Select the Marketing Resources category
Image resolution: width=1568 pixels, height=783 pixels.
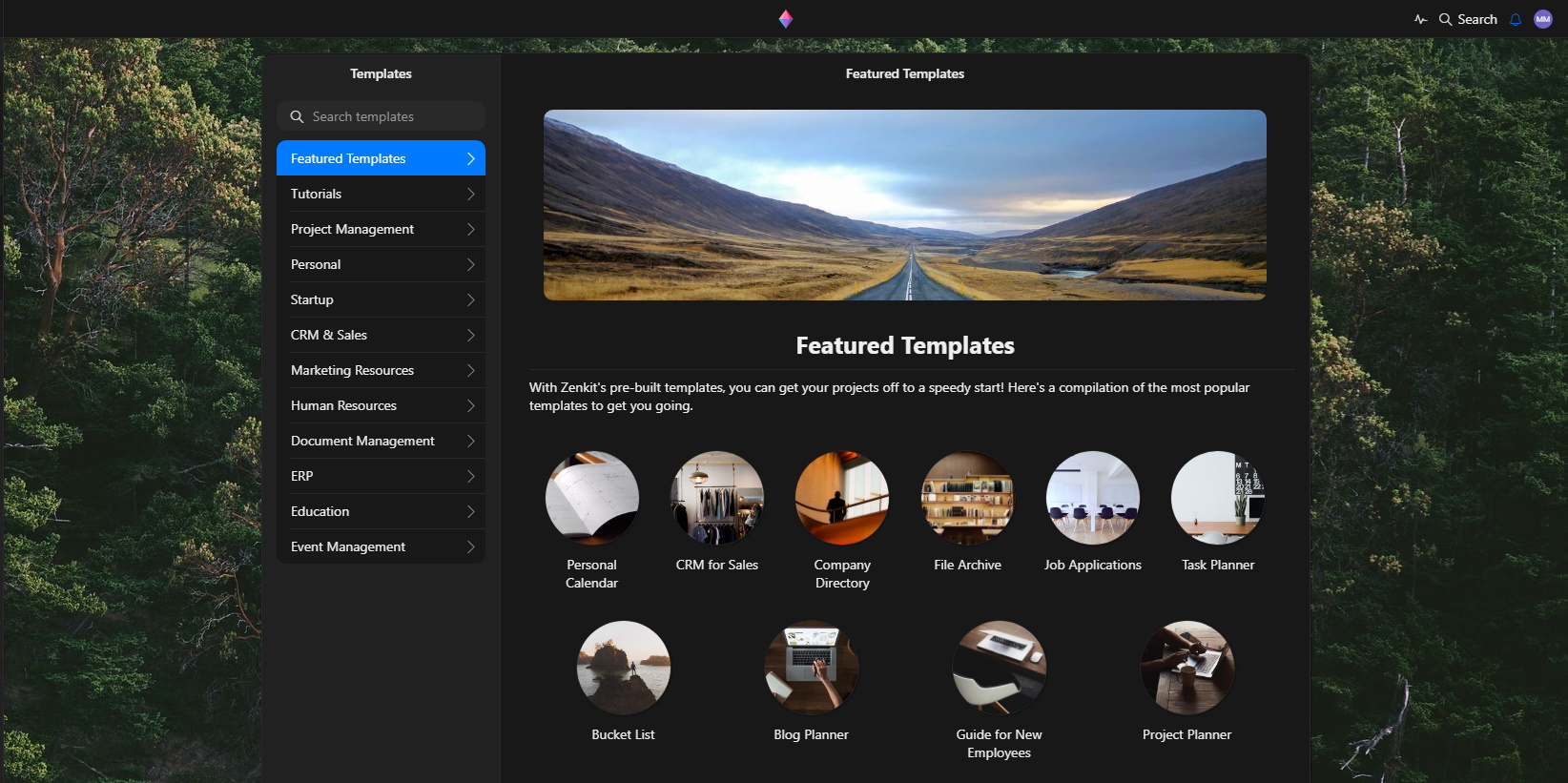coord(381,370)
